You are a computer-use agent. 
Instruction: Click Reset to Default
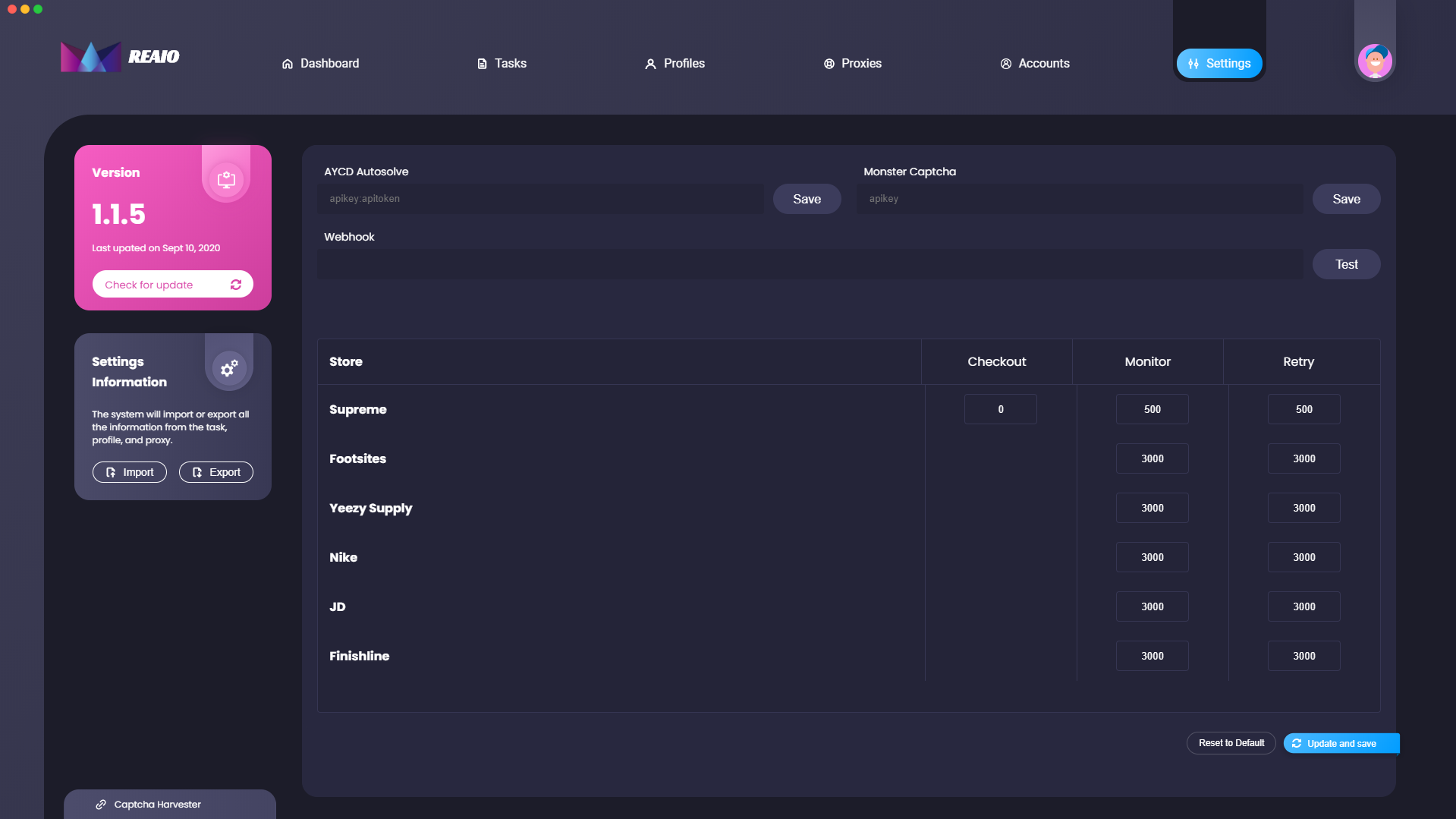(1231, 743)
